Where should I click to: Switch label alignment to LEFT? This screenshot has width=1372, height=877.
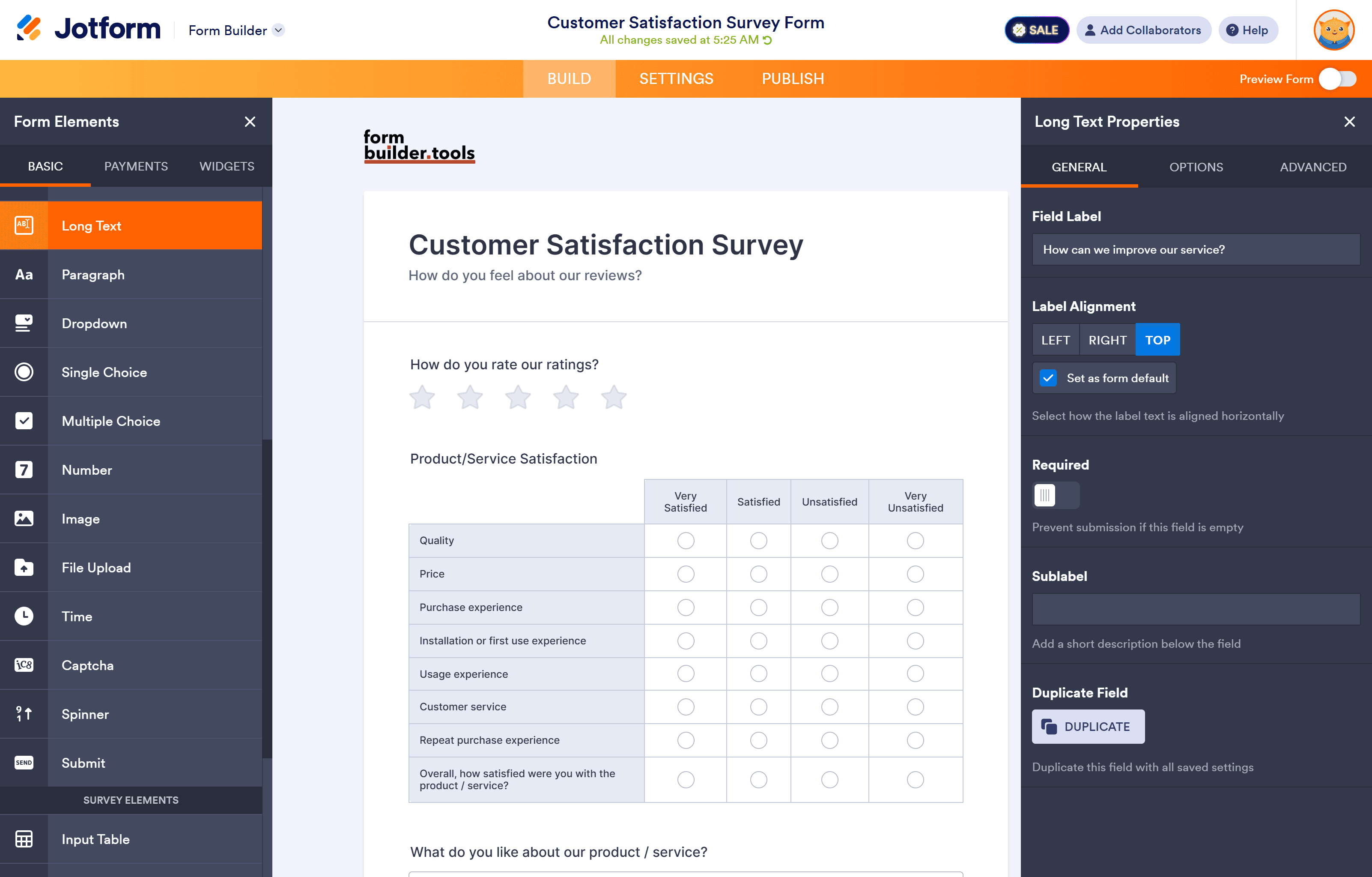pyautogui.click(x=1055, y=339)
